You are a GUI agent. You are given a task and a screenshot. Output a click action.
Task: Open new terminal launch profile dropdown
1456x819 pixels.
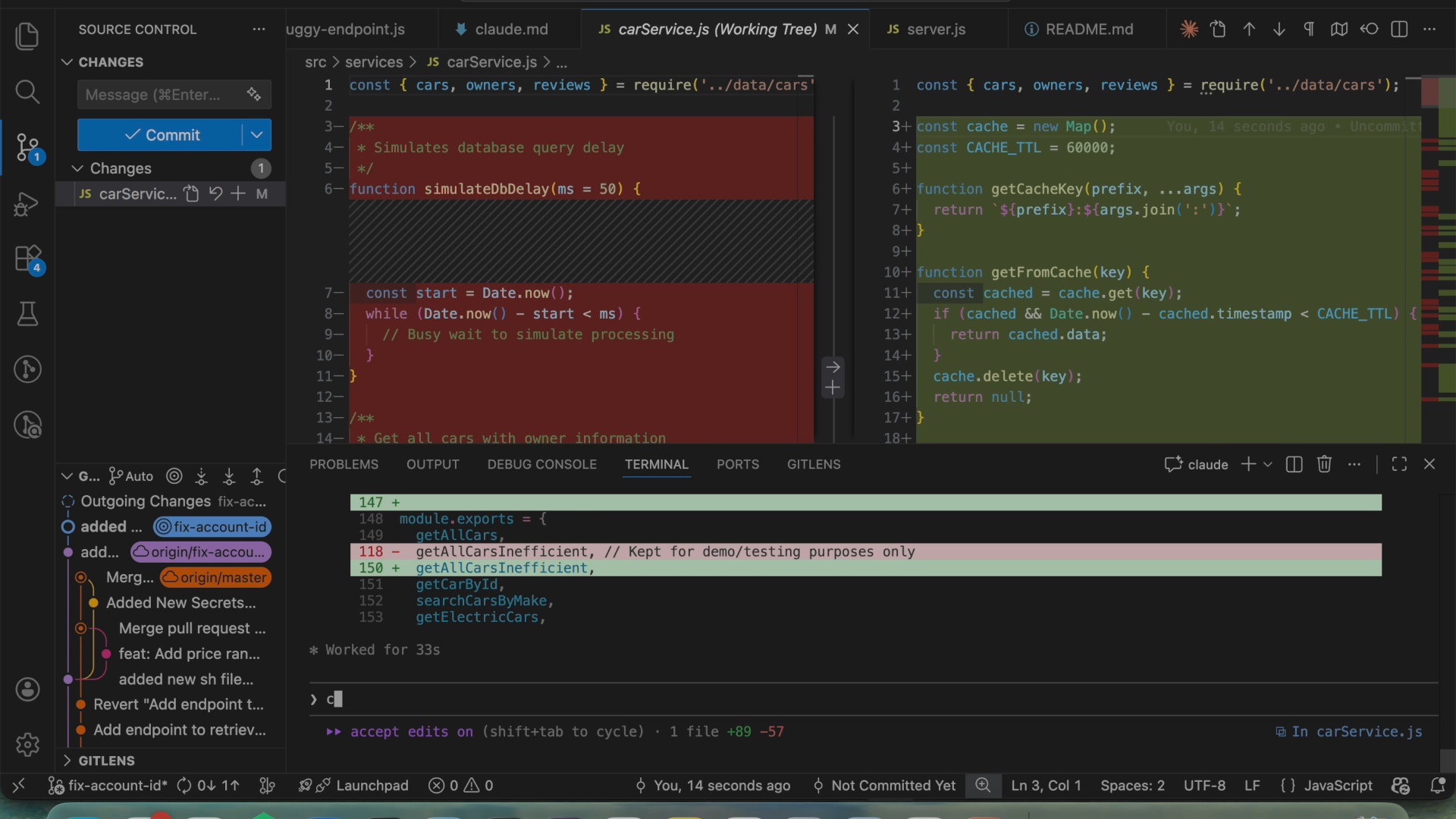coord(1268,464)
